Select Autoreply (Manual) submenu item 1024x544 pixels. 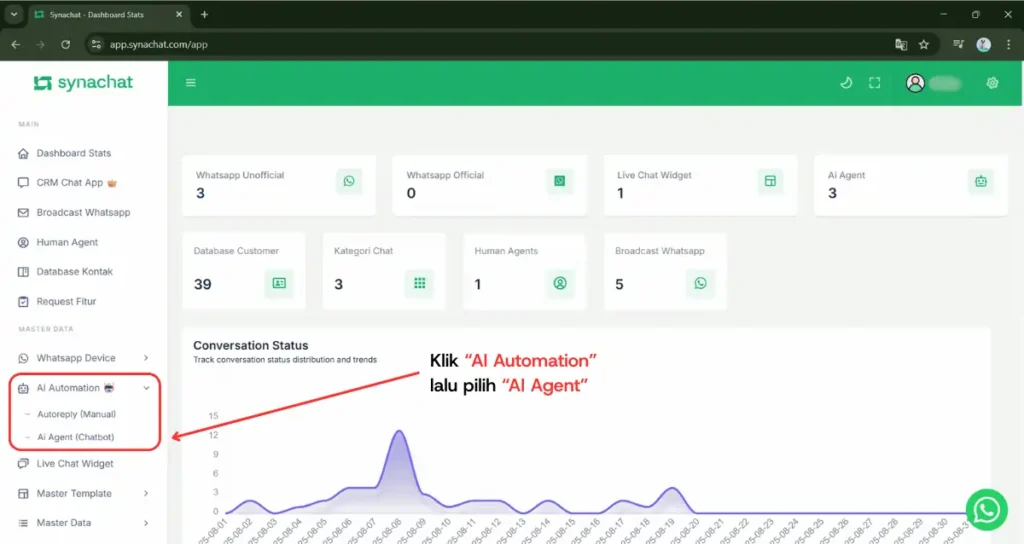coord(76,414)
